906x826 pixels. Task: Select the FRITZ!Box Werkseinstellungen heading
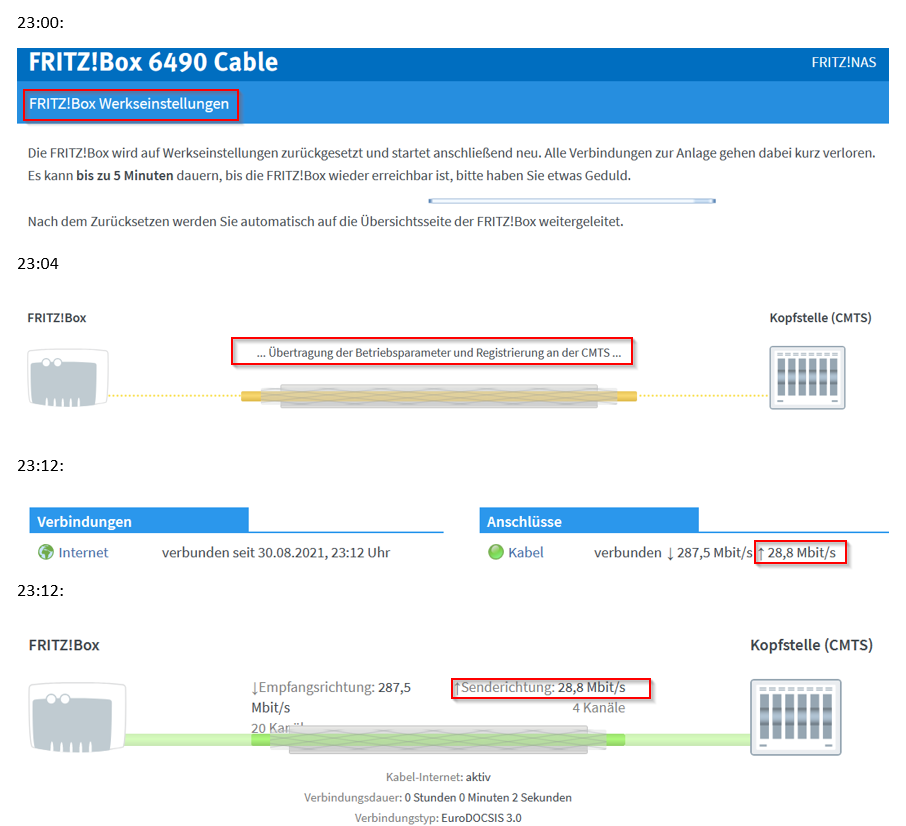click(x=129, y=104)
